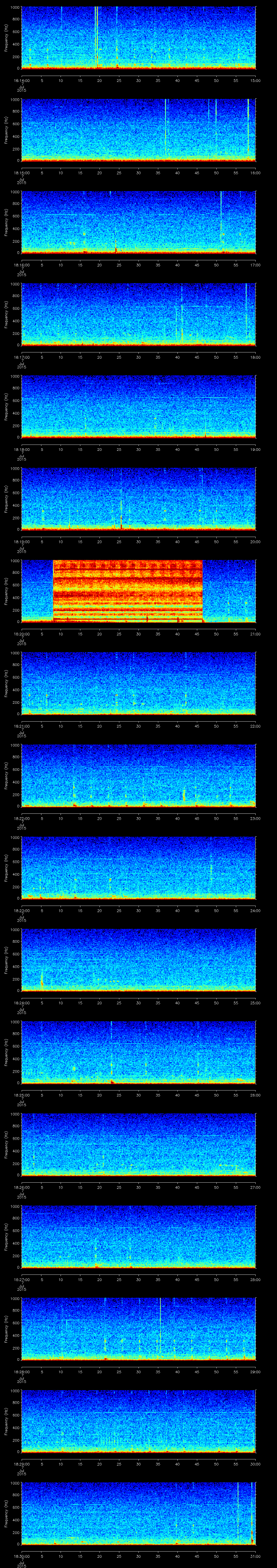277x1568 pixels.
Task: Select the 24:00 end time label
Action: pos(256,910)
